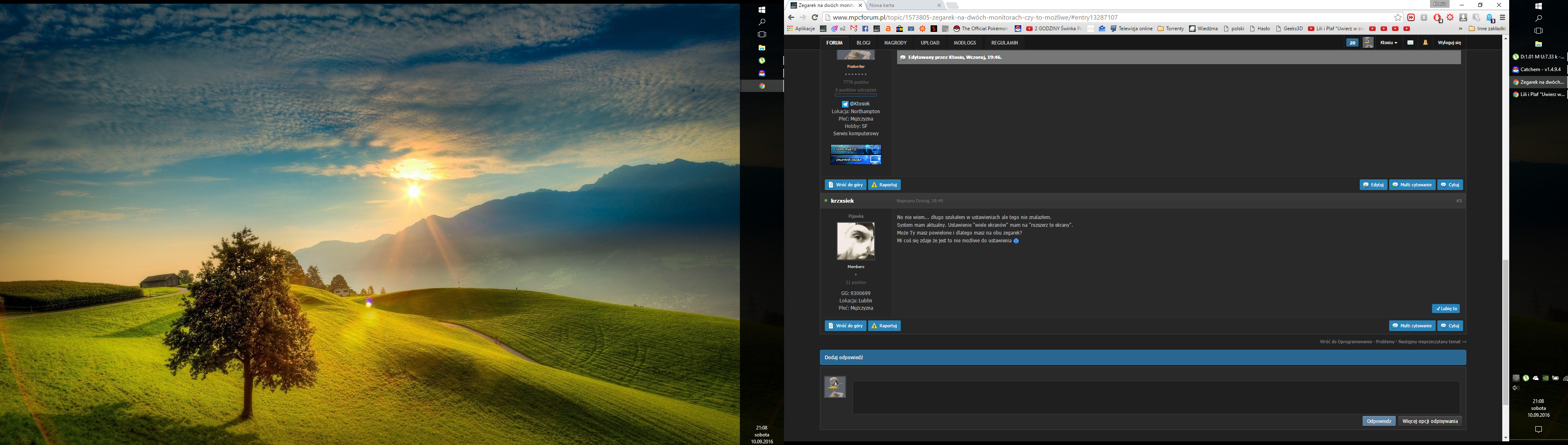Screen dimensions: 1568x445
Task: Click the scrollbar down arrow
Action: [1505, 438]
